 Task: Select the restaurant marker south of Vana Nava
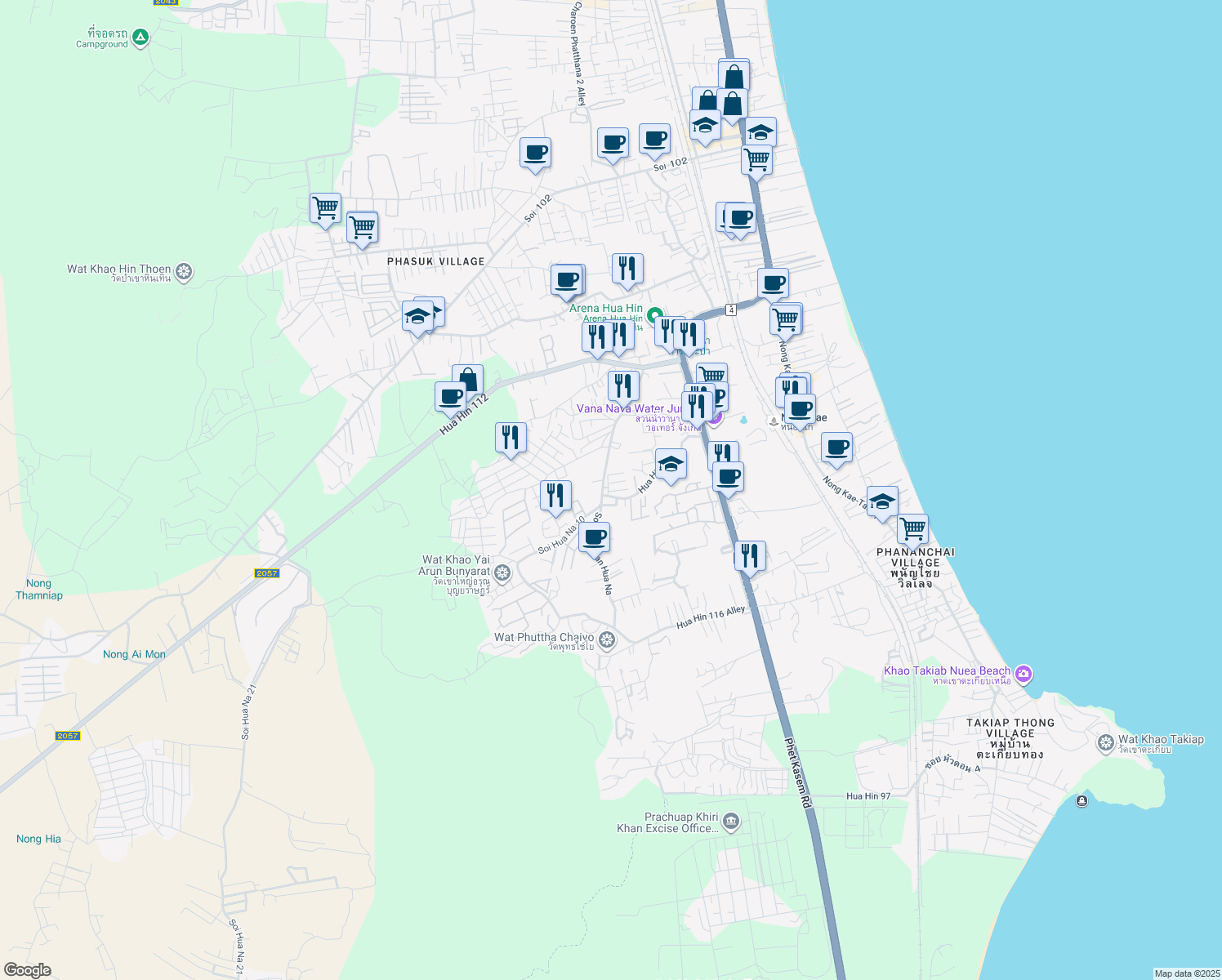723,450
